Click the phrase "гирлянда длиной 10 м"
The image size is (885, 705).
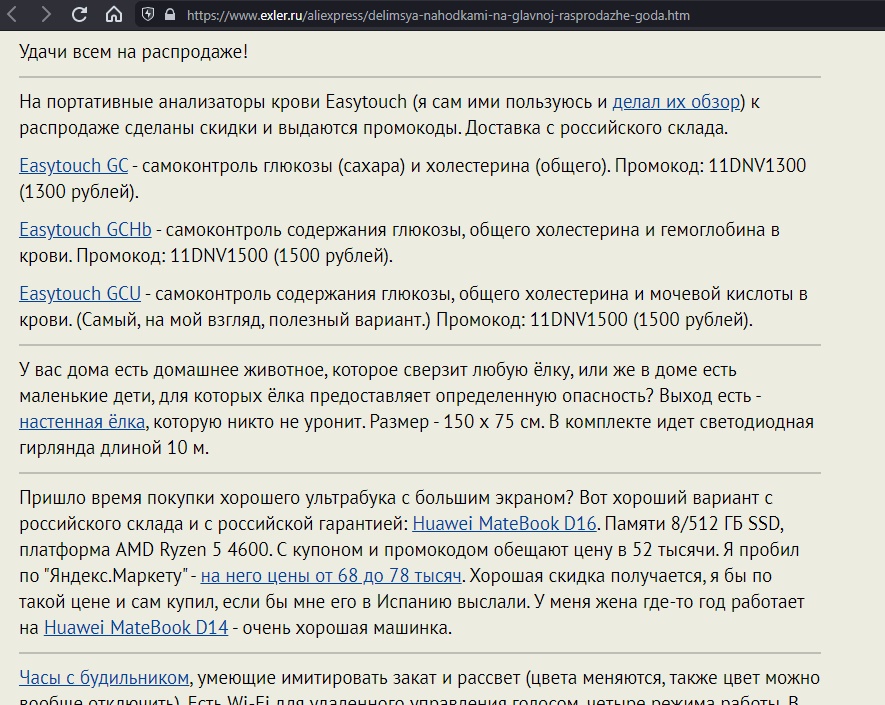112,448
